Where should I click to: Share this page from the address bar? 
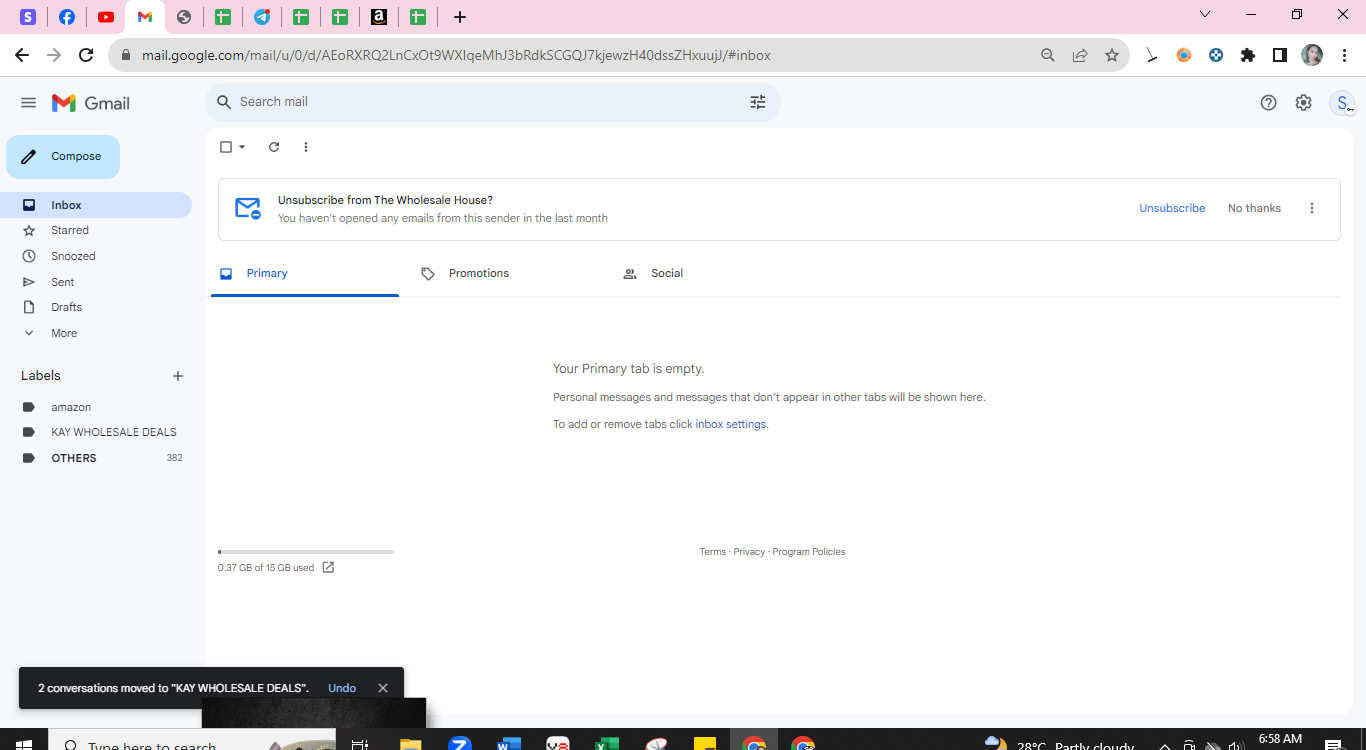[1080, 55]
